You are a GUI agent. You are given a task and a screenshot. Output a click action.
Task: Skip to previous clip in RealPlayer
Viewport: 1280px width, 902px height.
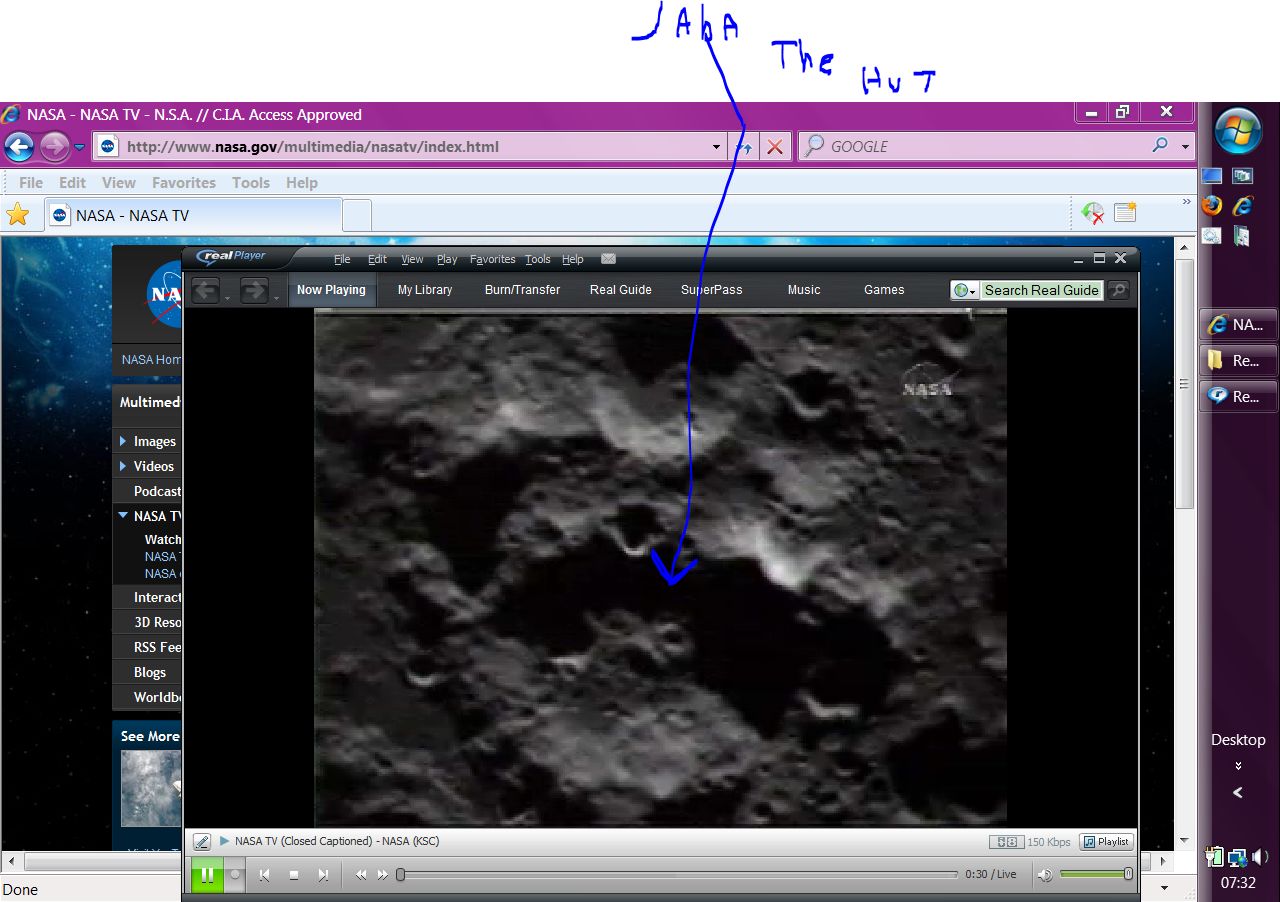pos(264,874)
